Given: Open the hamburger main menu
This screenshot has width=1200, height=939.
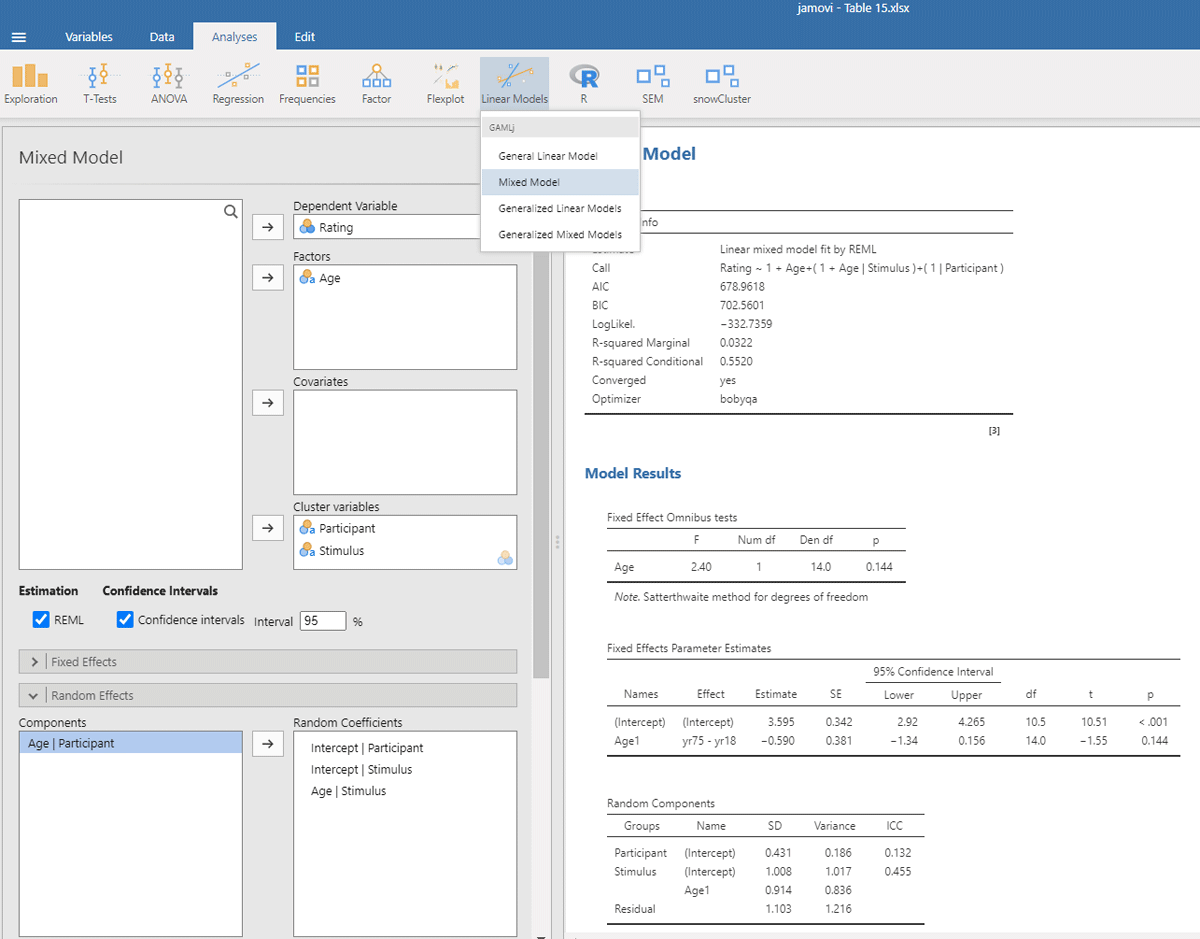Looking at the screenshot, I should click(x=19, y=37).
